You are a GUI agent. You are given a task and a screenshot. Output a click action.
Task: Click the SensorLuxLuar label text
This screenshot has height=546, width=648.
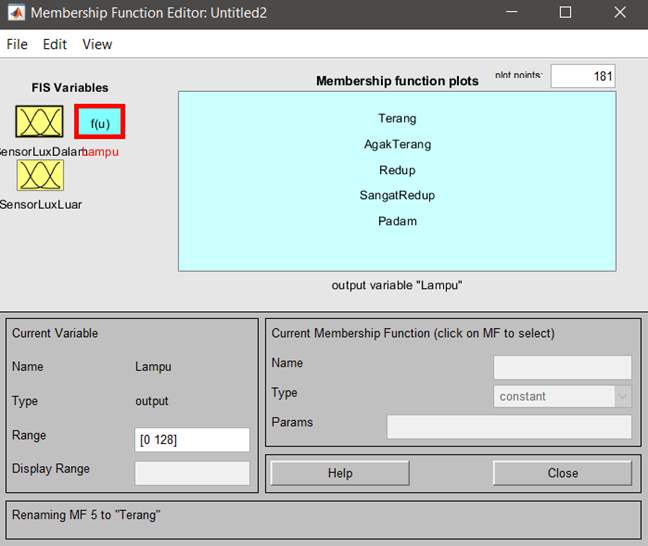[x=41, y=205]
